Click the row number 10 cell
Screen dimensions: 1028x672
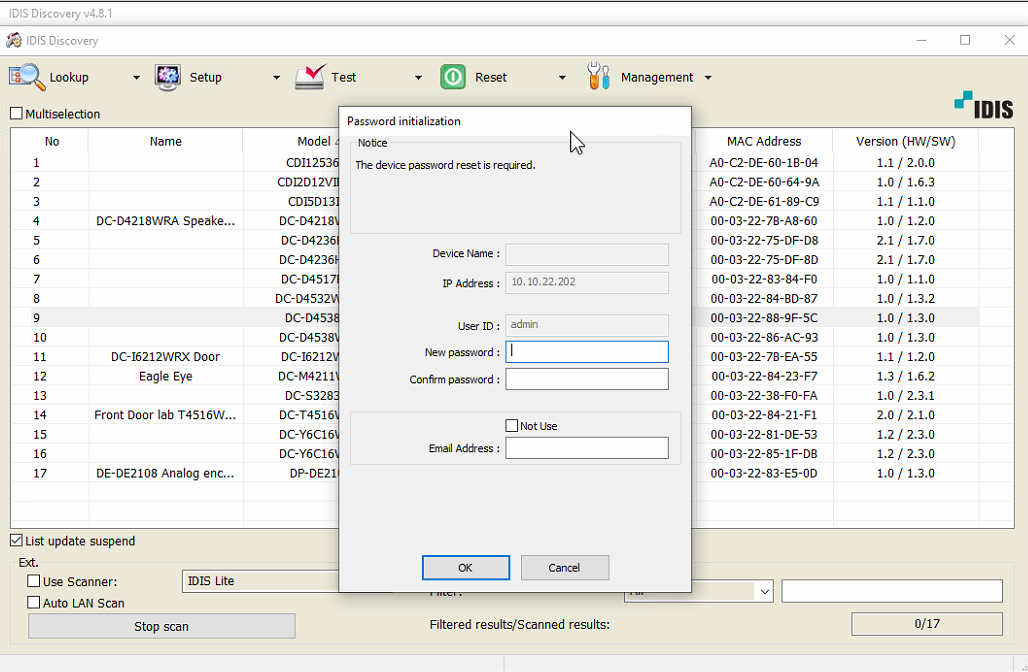(40, 338)
